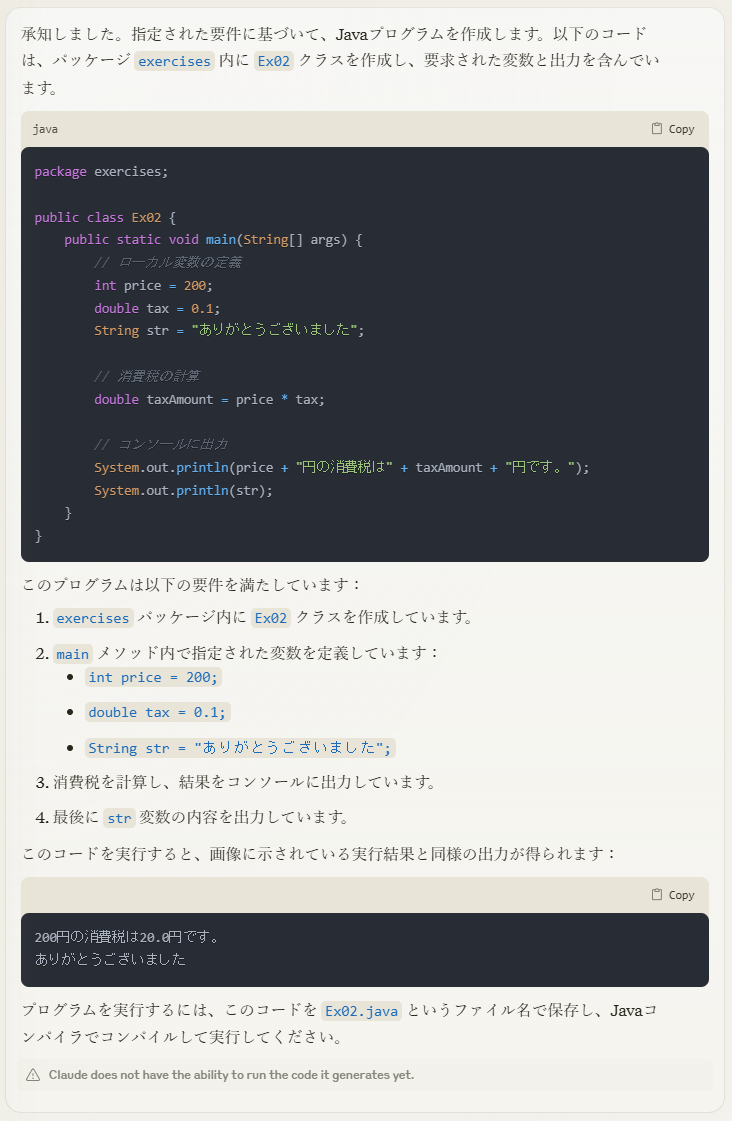This screenshot has height=1121, width=732.
Task: Click the 'java' language label on the code header
Action: [x=45, y=129]
